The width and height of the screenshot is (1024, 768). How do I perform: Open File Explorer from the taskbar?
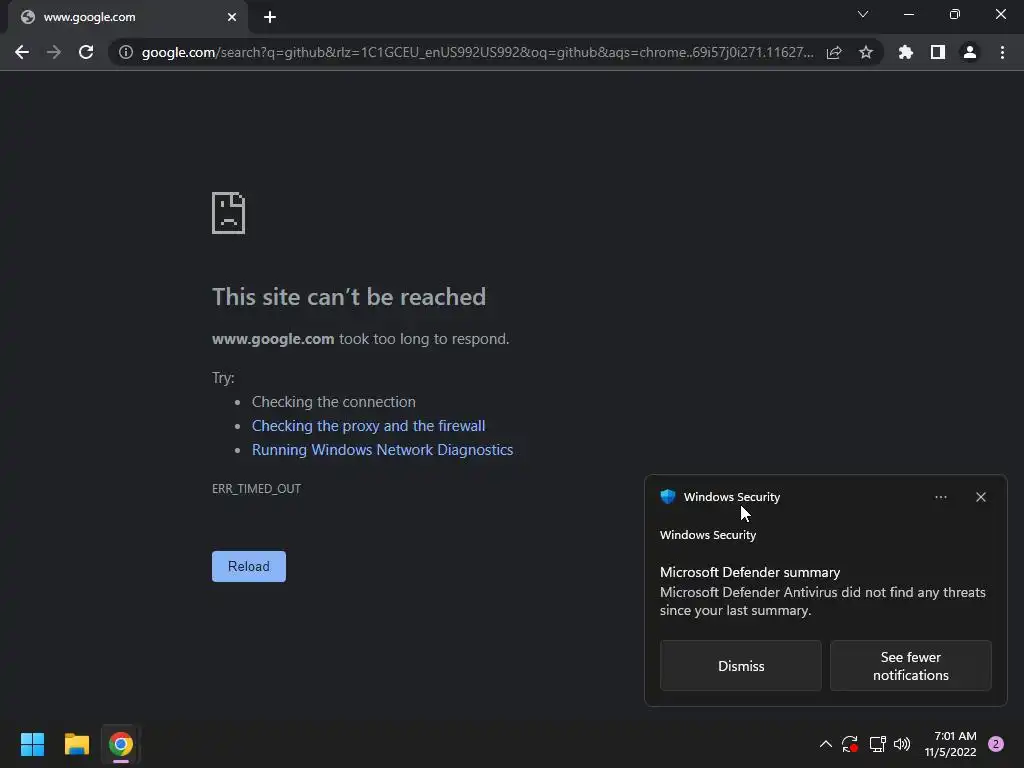(x=76, y=744)
